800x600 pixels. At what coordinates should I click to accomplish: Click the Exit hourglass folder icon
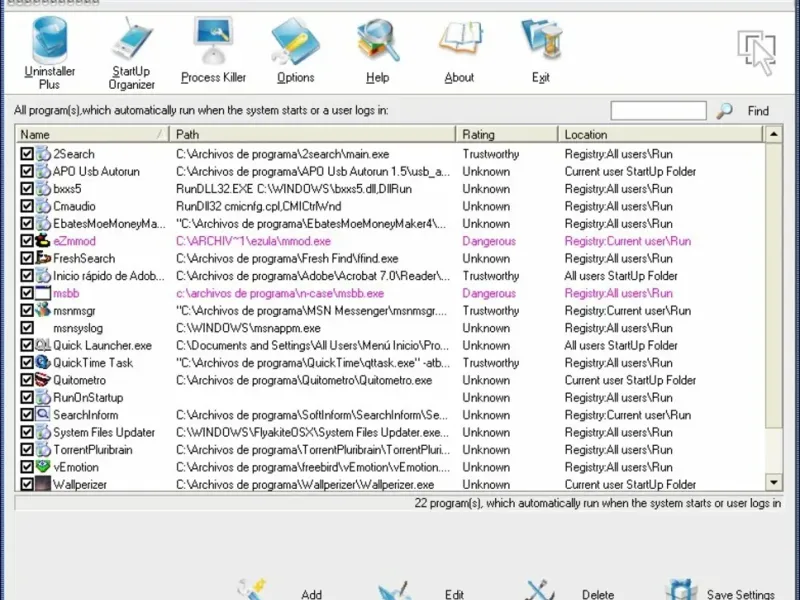(x=541, y=39)
